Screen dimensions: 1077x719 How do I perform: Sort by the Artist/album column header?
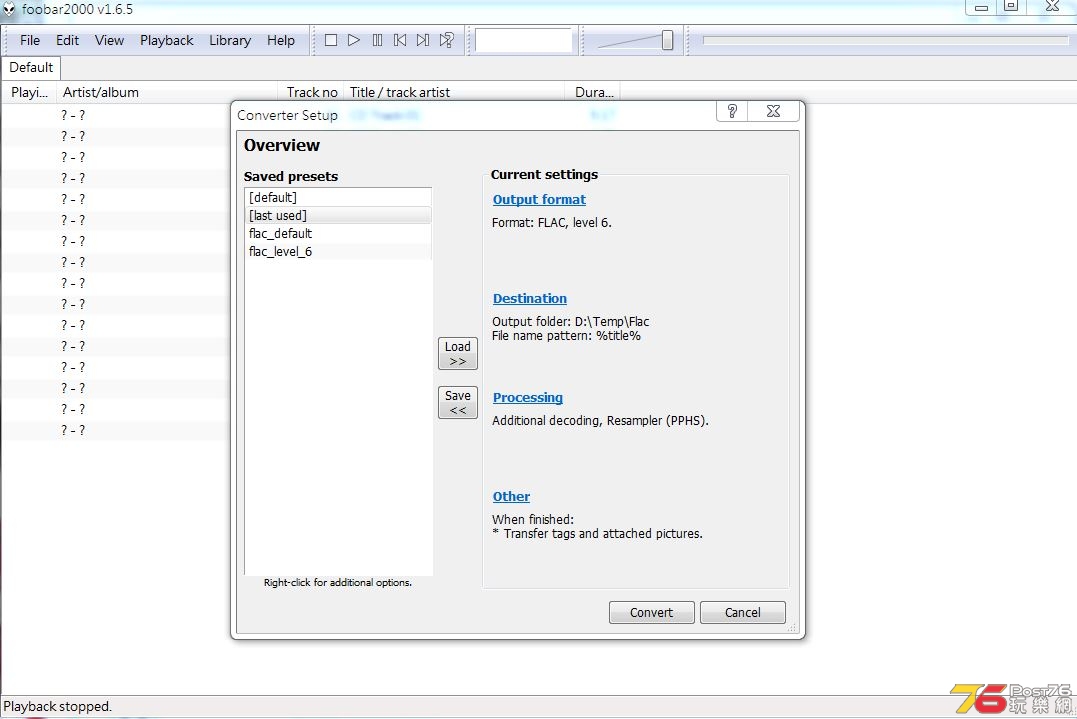pos(168,92)
